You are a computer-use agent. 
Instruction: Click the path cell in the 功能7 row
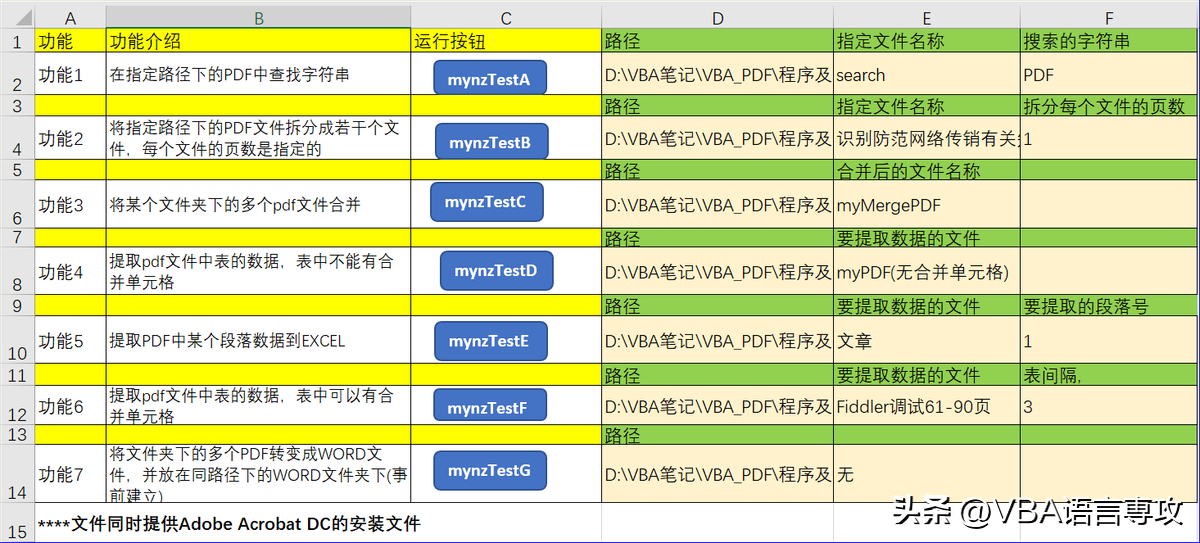(x=717, y=473)
